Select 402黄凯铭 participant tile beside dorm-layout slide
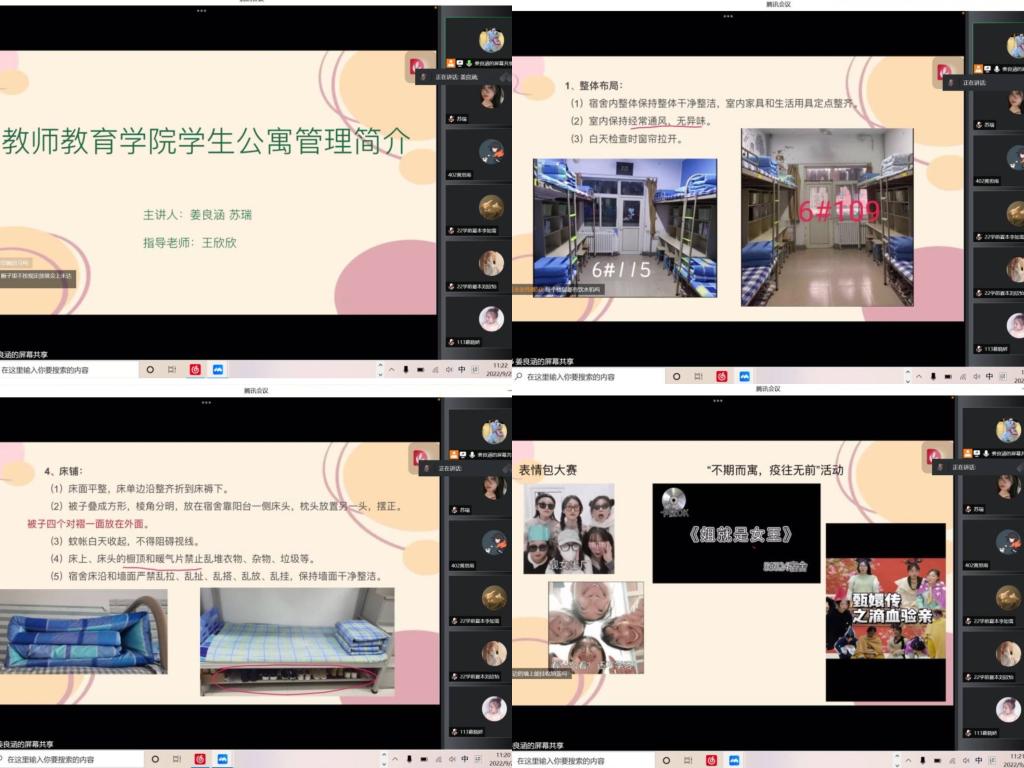This screenshot has height=768, width=1024. pos(1014,160)
